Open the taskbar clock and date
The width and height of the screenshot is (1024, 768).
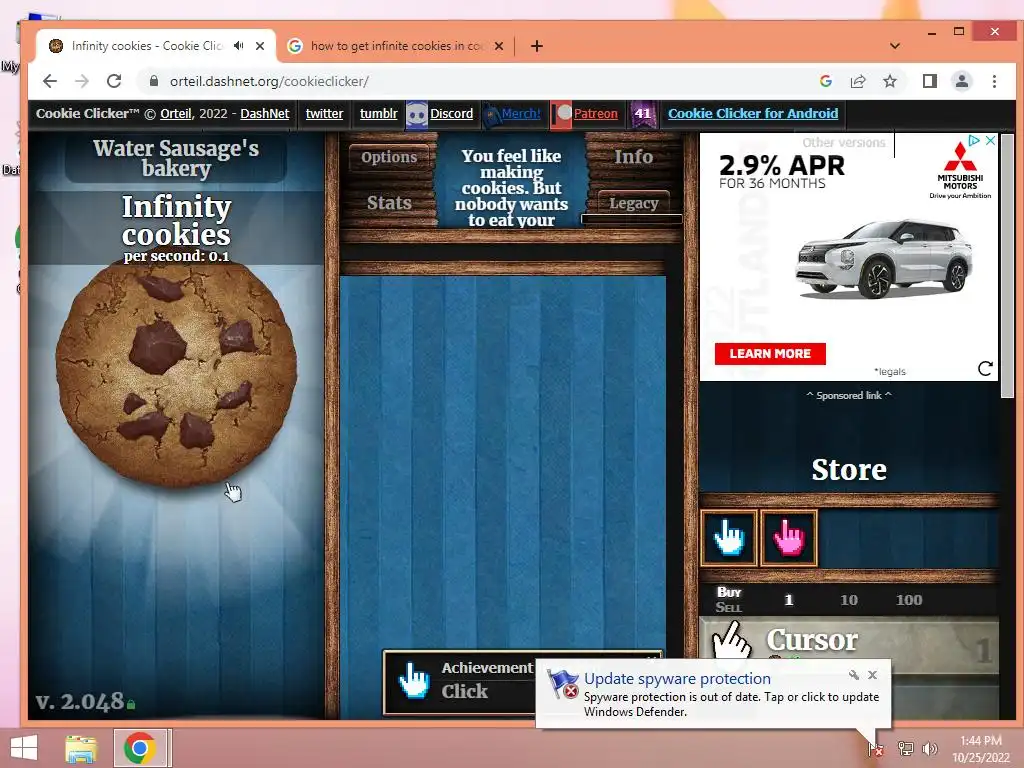pos(980,748)
